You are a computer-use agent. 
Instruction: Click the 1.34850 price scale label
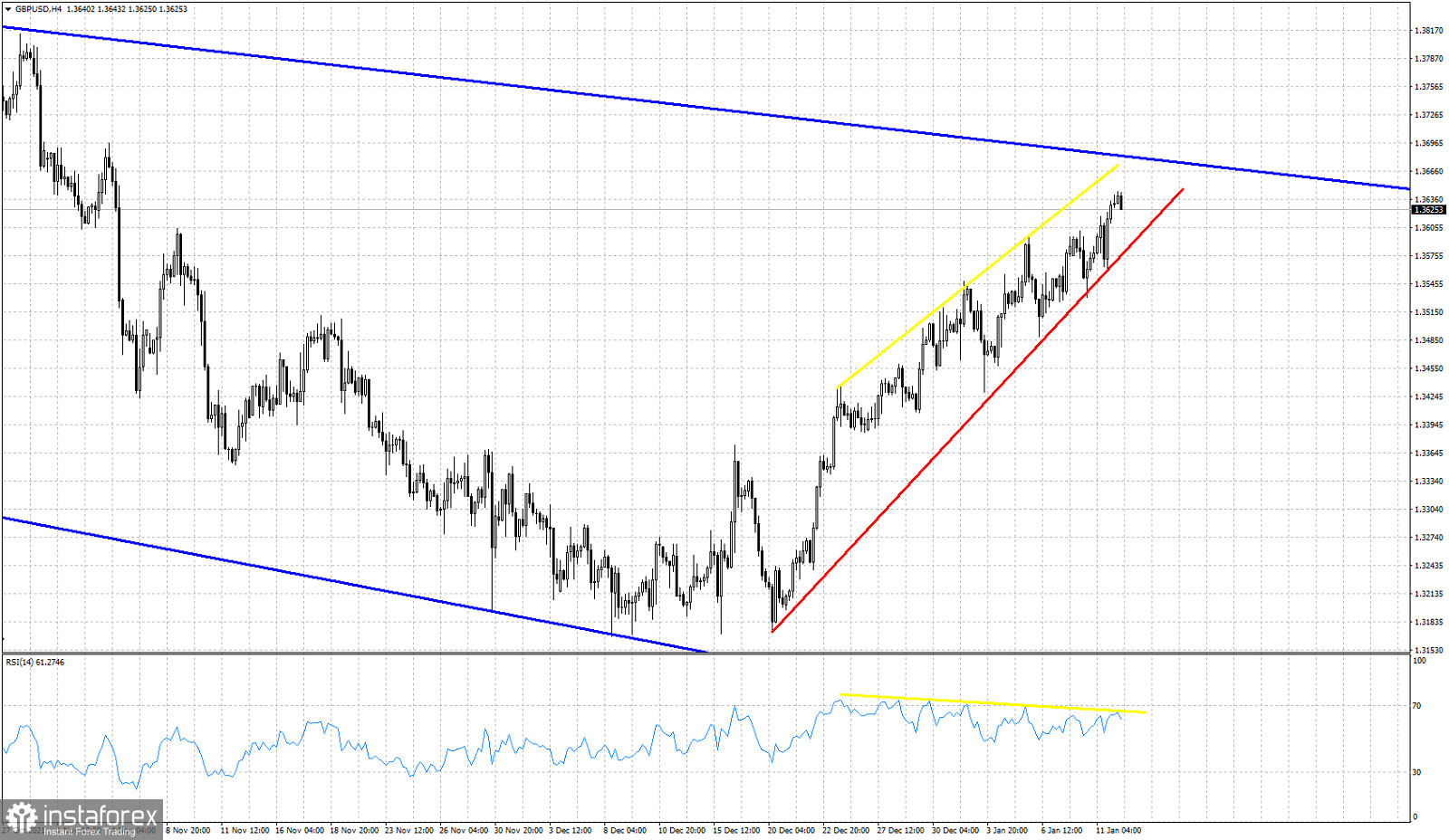(x=1429, y=340)
